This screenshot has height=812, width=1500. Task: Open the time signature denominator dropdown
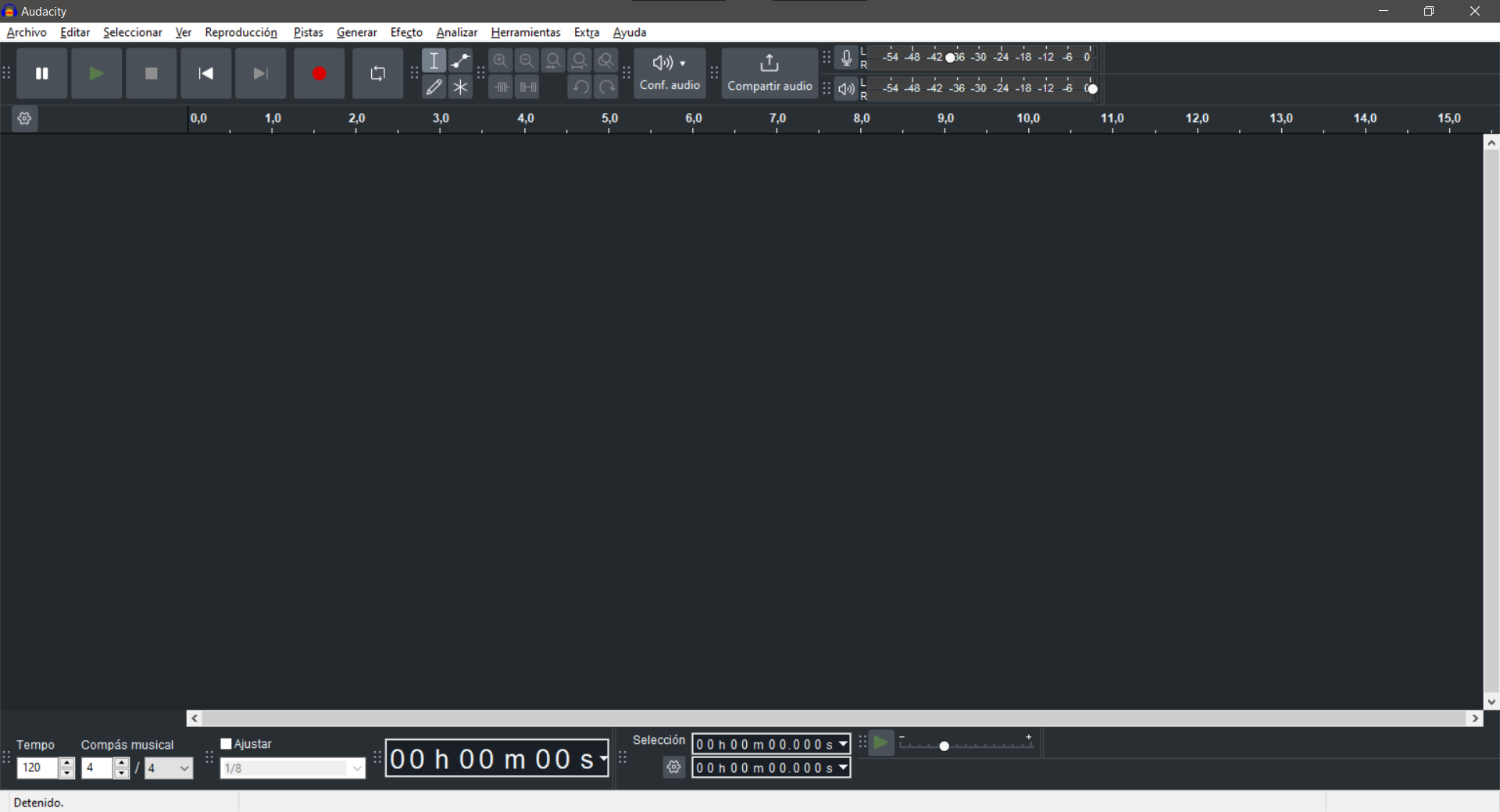click(169, 768)
